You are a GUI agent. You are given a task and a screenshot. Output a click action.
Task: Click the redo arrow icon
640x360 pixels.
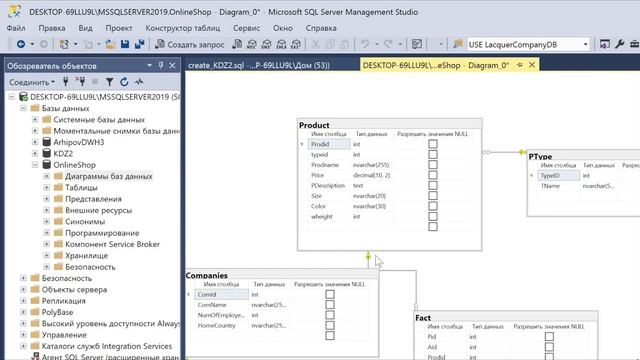pos(388,44)
